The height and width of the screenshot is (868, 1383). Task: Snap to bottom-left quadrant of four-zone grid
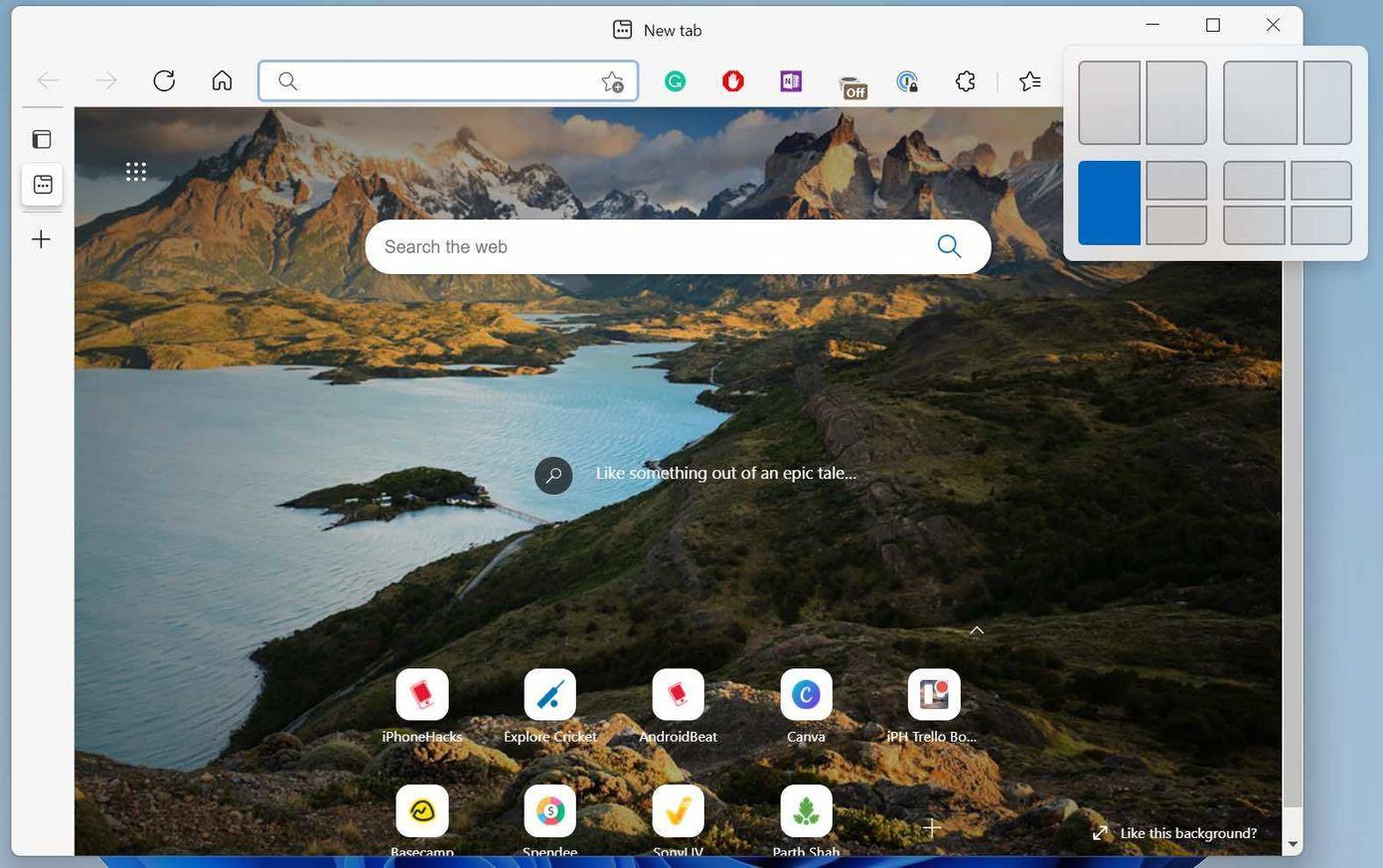click(x=1254, y=224)
